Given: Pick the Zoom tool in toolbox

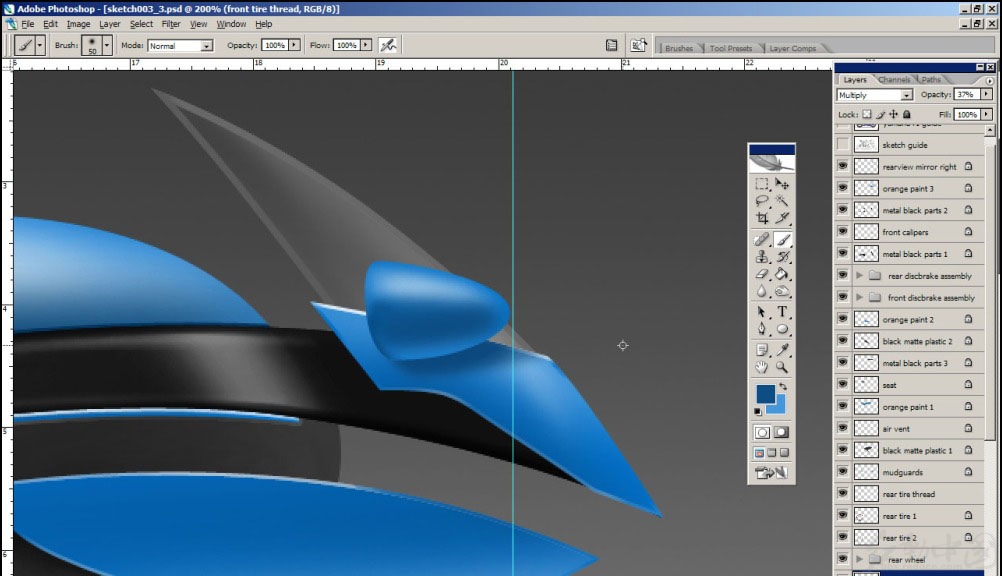Looking at the screenshot, I should click(x=782, y=368).
